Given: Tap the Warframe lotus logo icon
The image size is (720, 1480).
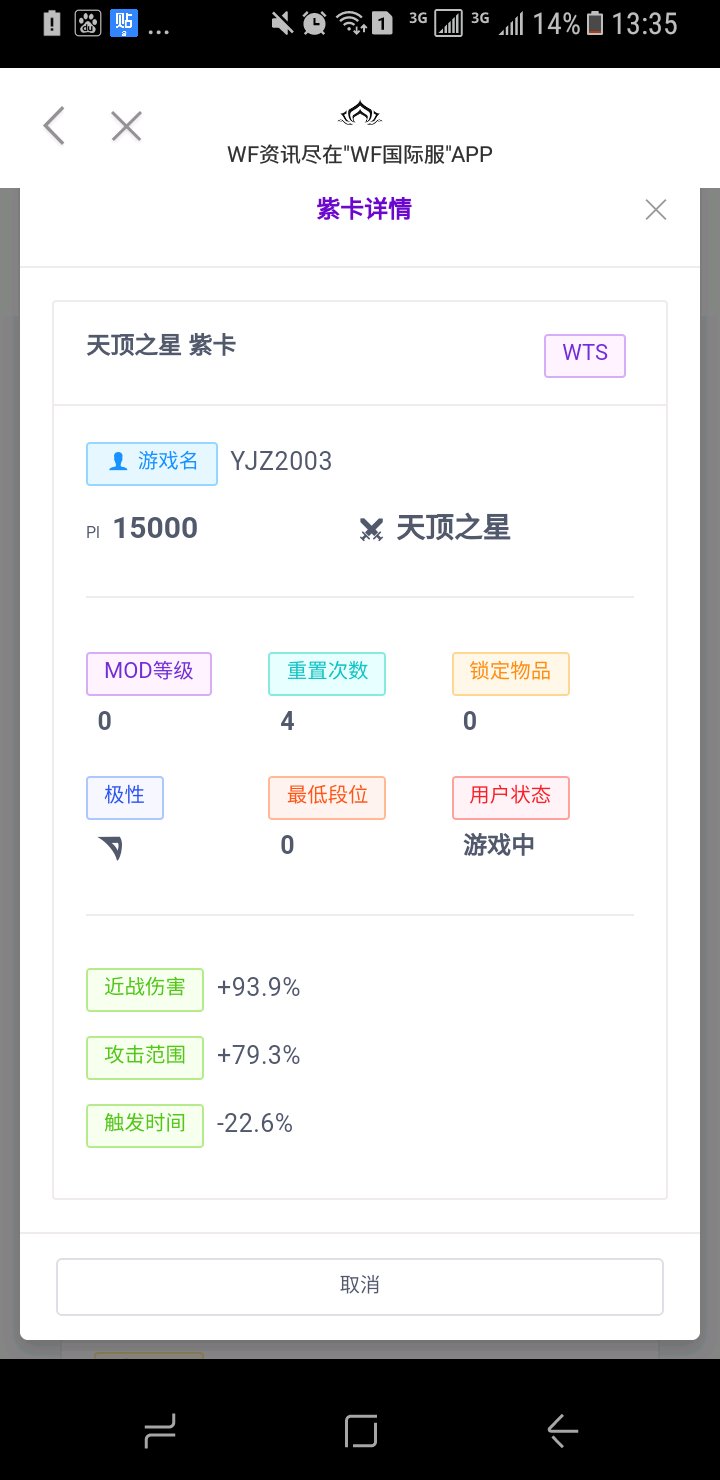Looking at the screenshot, I should pyautogui.click(x=360, y=114).
